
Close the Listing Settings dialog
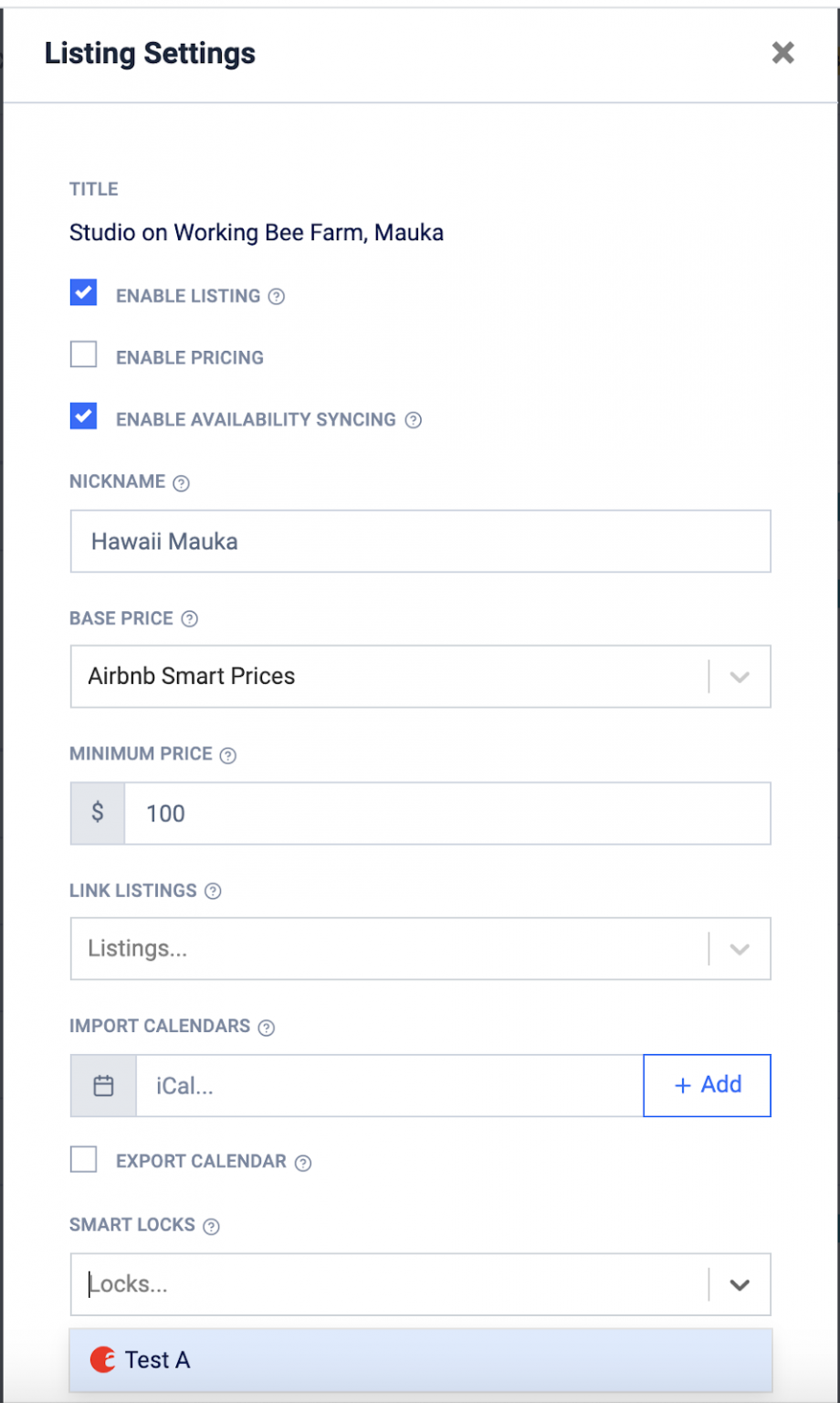[x=782, y=53]
